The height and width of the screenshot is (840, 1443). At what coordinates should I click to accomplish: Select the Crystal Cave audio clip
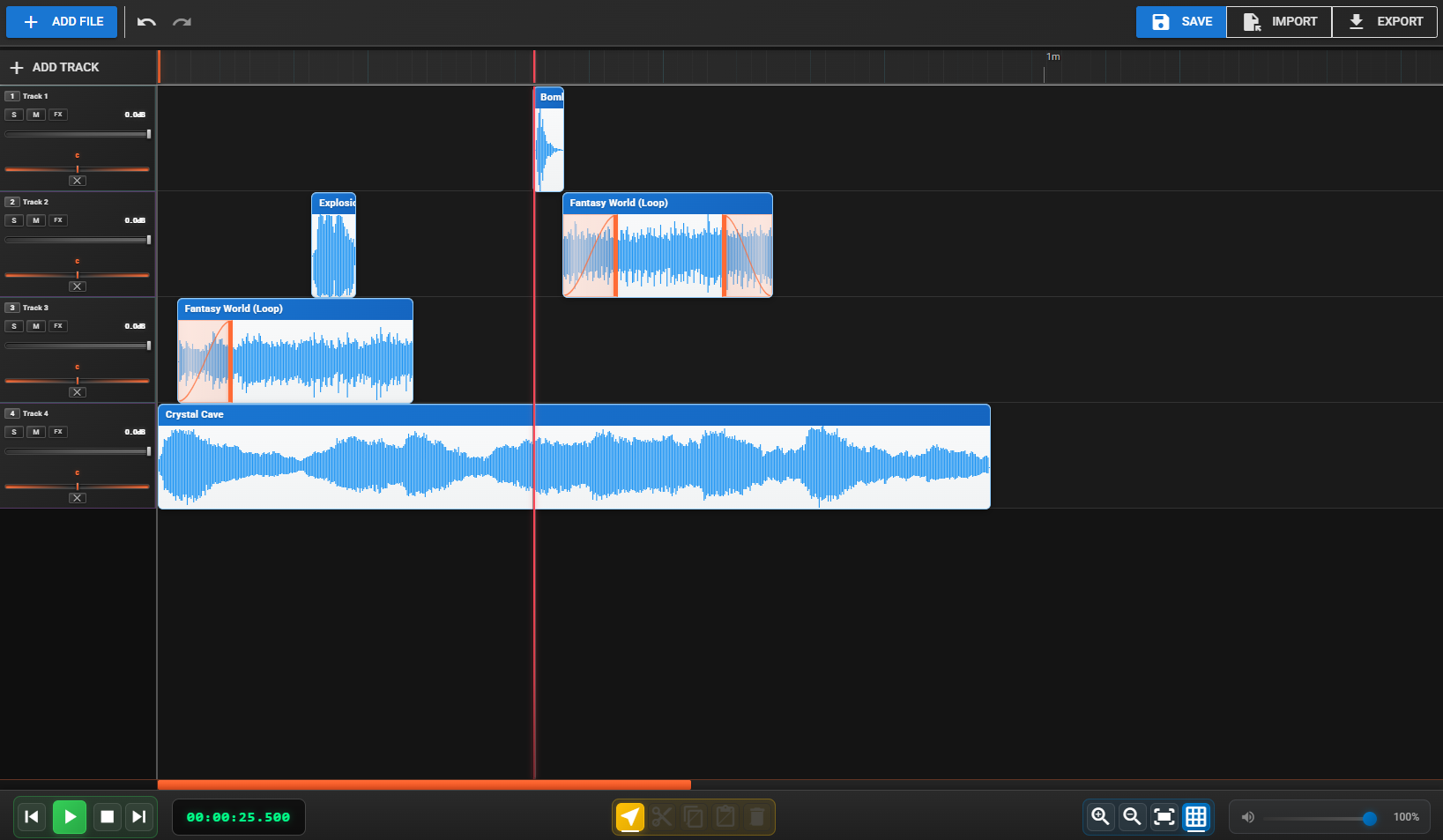[x=573, y=458]
